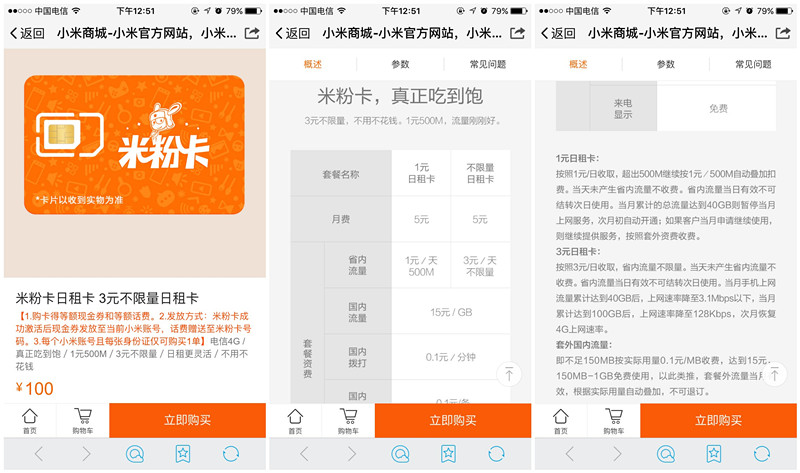Tap bookmark star icon in middle phone screen

(x=448, y=454)
